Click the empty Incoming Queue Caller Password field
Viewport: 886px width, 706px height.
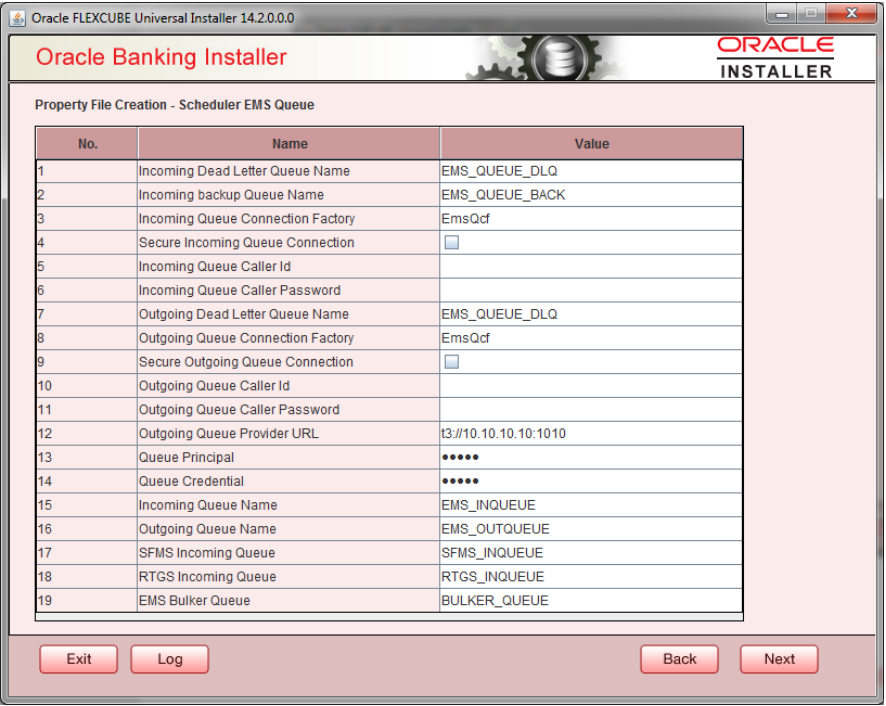[591, 291]
